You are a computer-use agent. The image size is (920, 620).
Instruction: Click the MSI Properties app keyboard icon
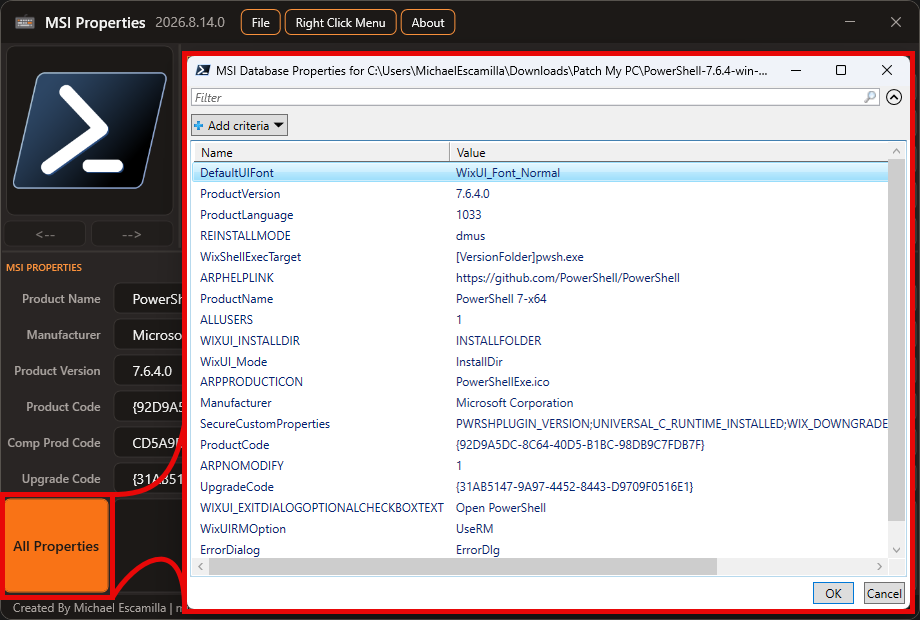25,22
